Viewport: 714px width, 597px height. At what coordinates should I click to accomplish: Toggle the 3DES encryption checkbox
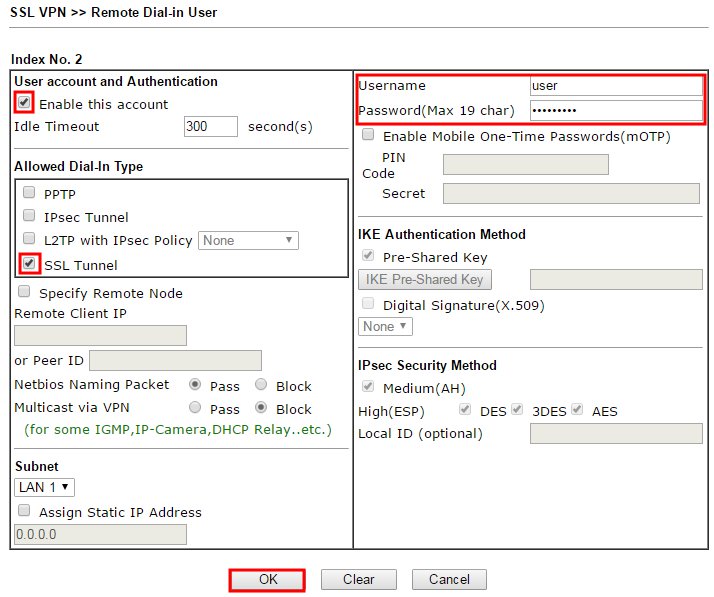pos(517,409)
